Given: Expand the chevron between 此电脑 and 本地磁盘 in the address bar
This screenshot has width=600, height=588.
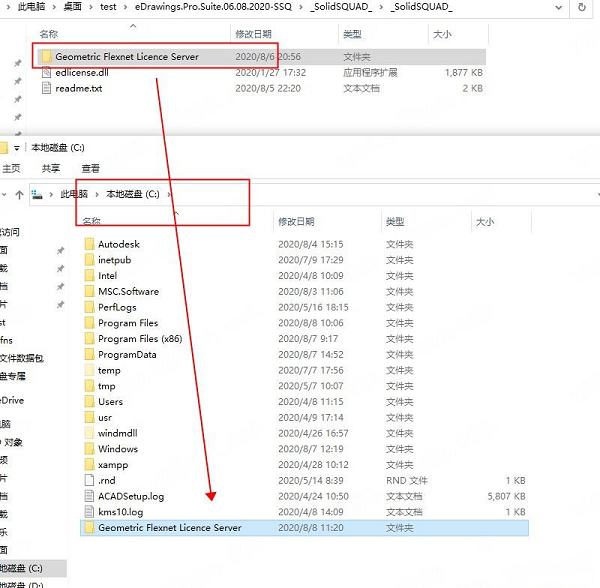Looking at the screenshot, I should 97,195.
